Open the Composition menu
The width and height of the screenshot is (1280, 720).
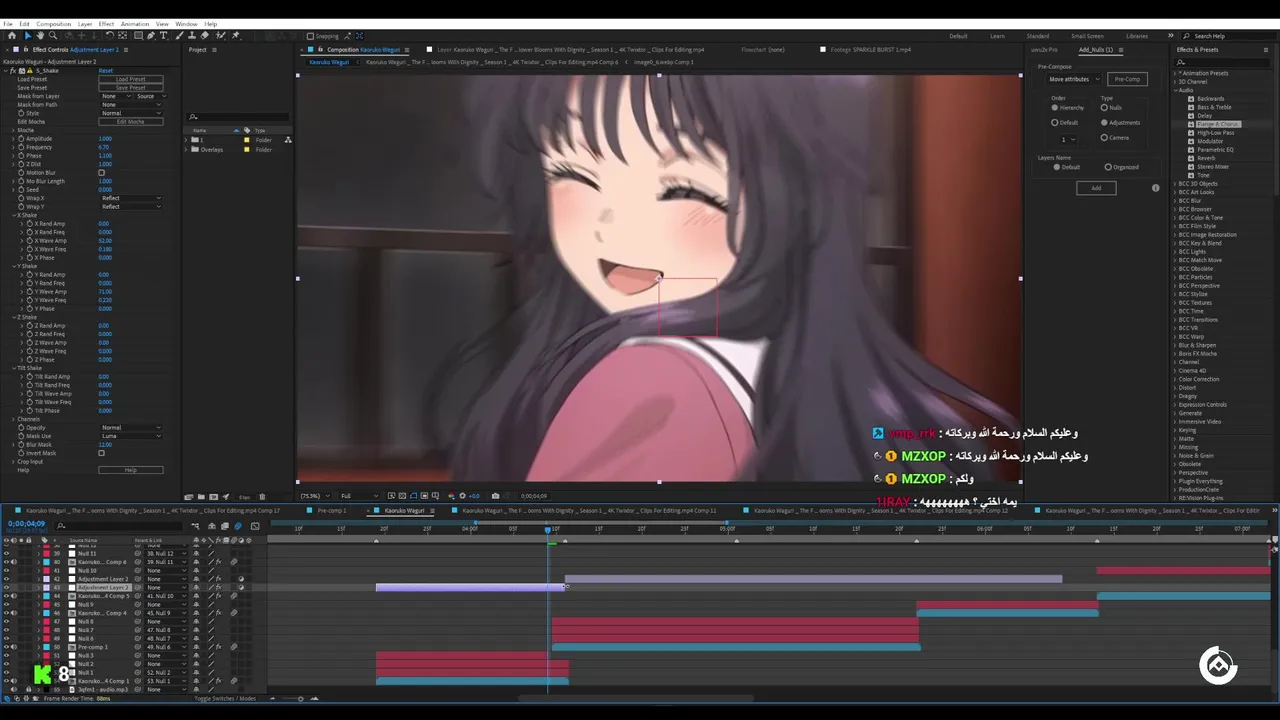54,24
